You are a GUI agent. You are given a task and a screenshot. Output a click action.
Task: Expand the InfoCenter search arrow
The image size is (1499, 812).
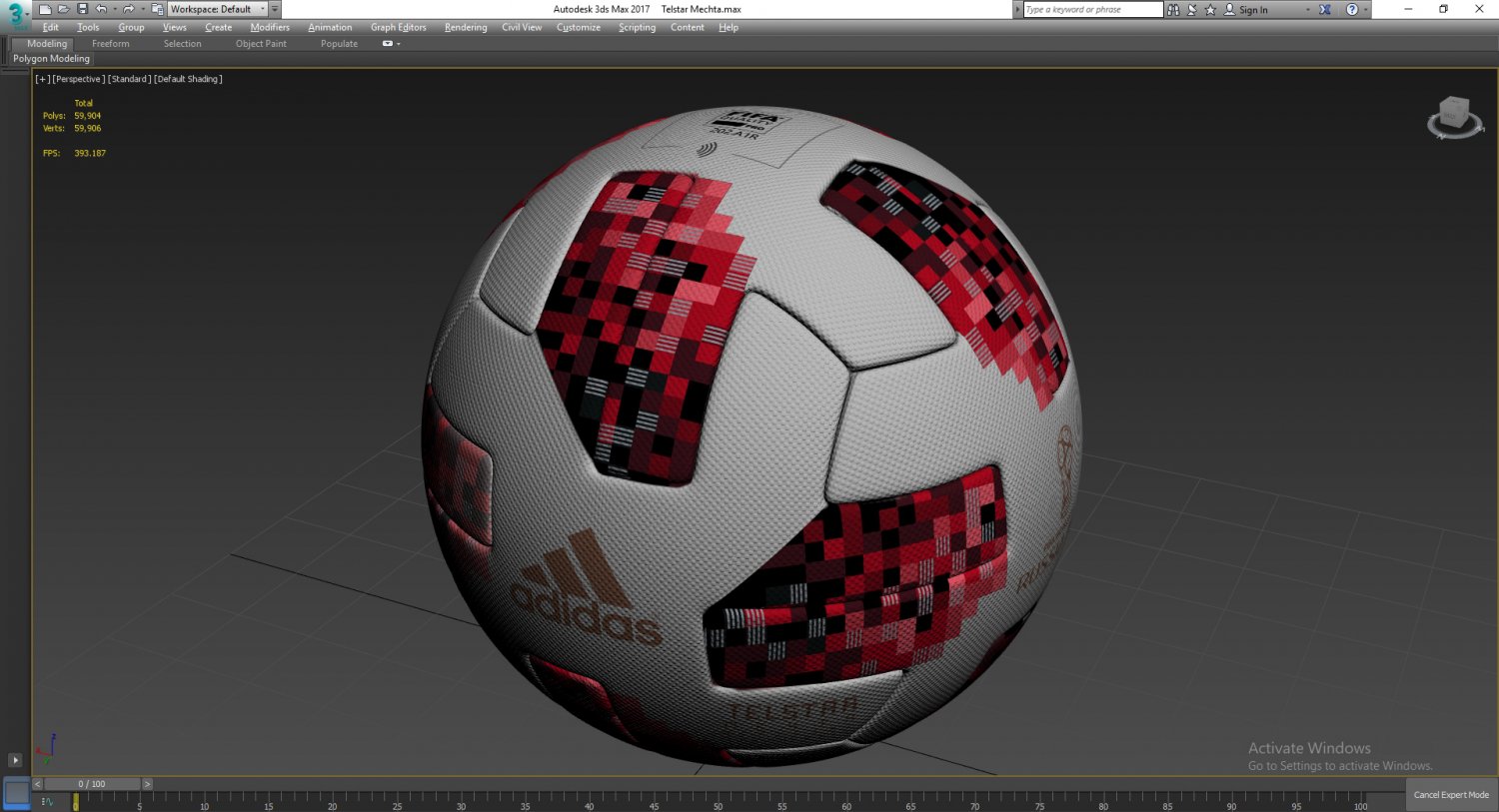[1017, 9]
